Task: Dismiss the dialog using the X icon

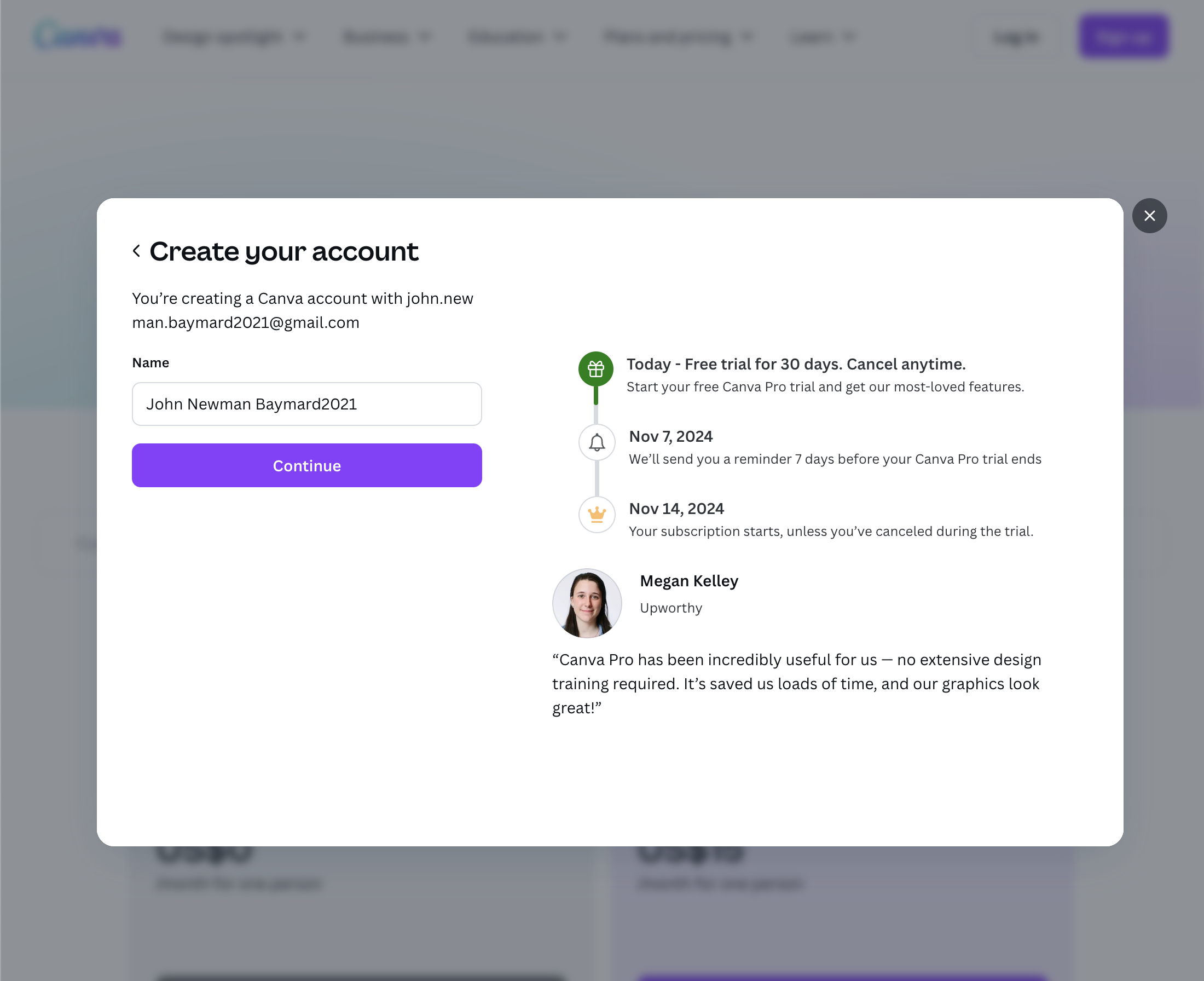Action: click(x=1150, y=215)
